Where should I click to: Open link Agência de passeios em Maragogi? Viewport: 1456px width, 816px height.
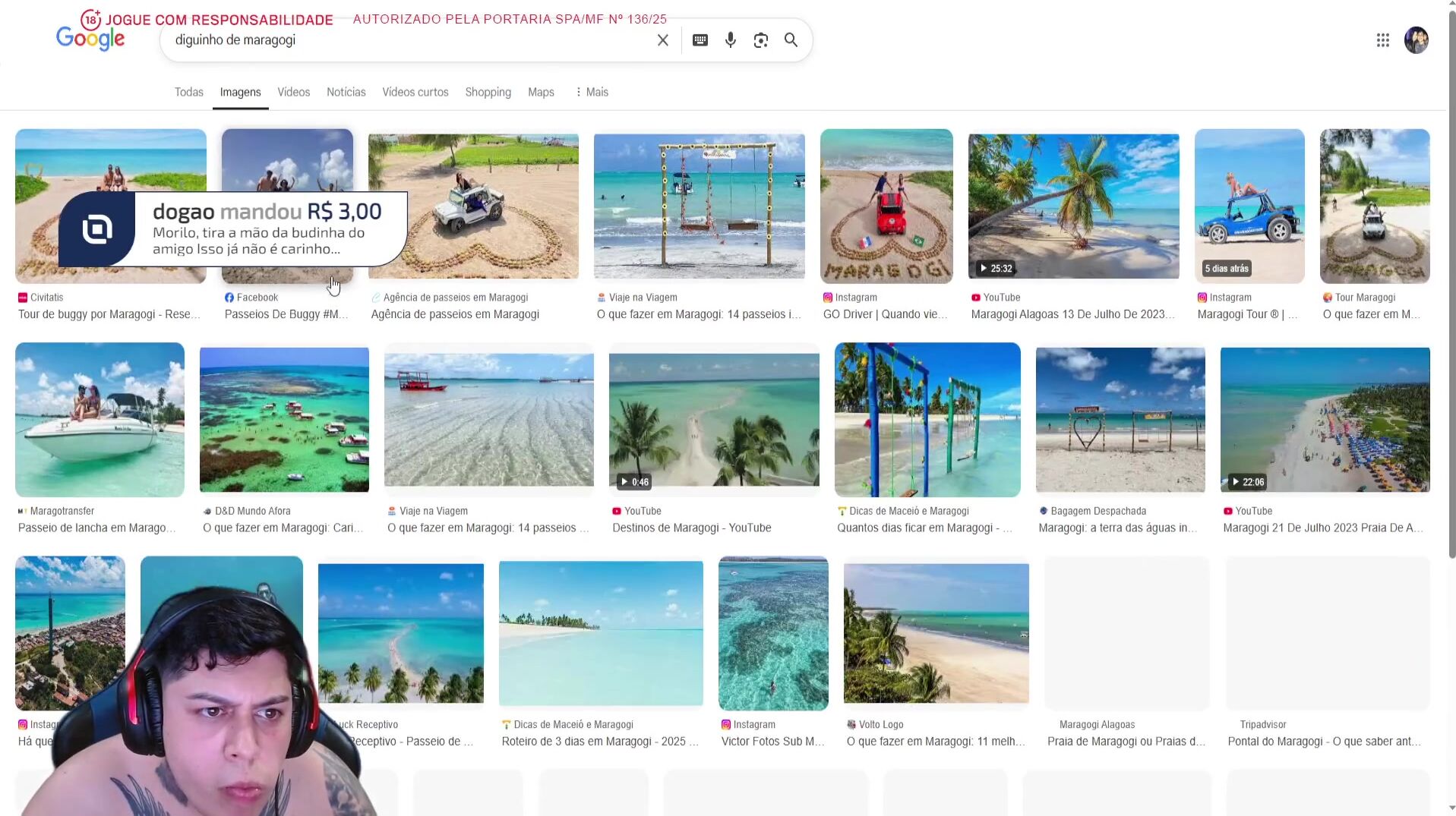(x=455, y=314)
